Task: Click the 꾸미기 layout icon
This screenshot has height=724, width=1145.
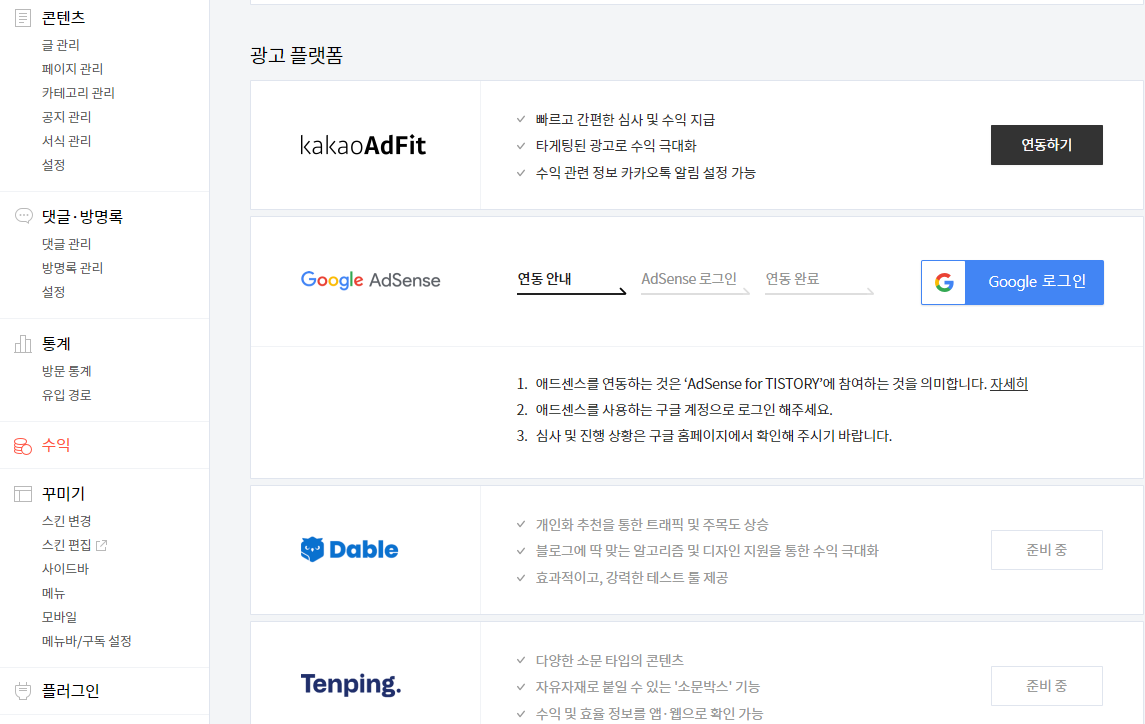Action: click(x=23, y=494)
